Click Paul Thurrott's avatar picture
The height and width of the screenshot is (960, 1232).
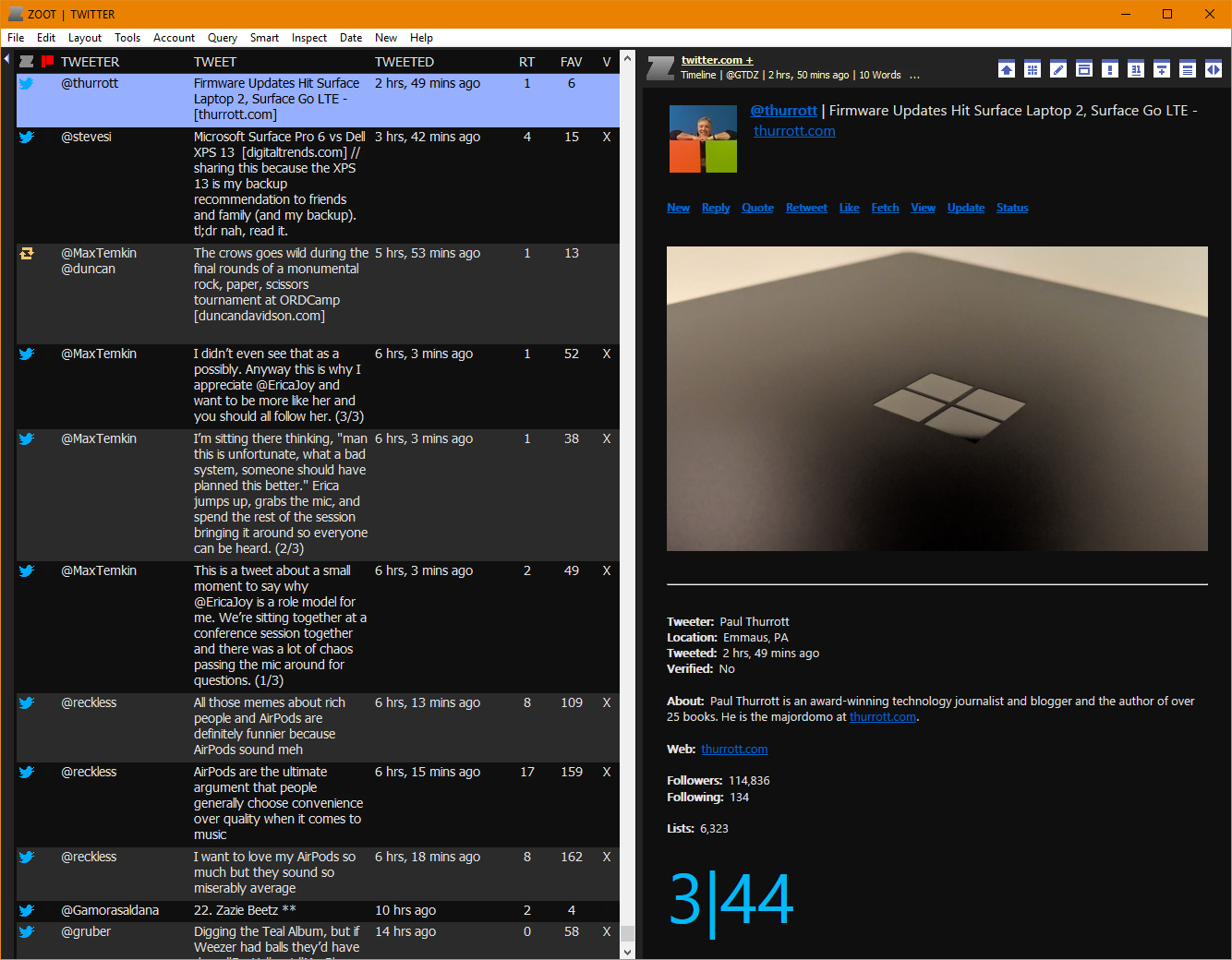coord(703,138)
